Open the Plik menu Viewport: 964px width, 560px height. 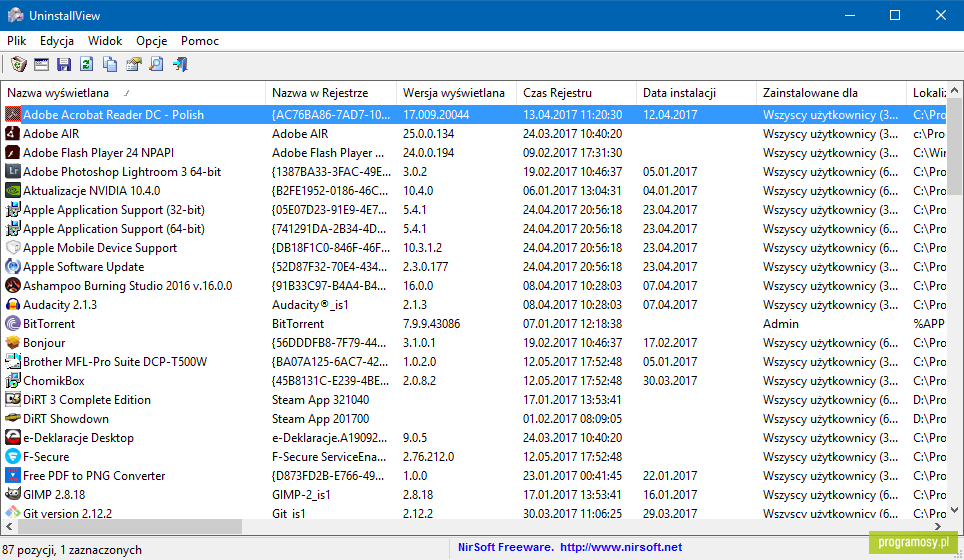17,41
